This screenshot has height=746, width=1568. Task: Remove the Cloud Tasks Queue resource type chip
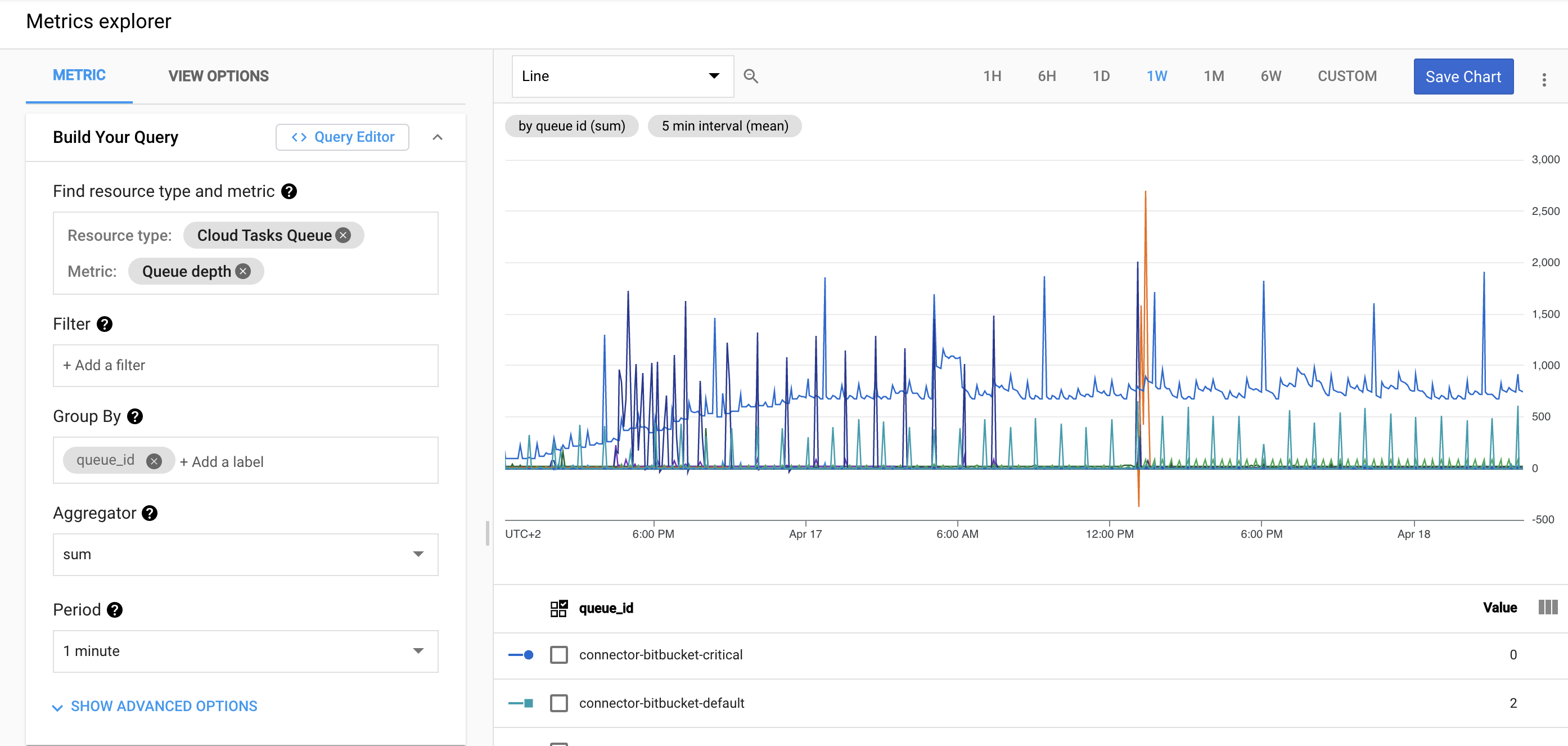click(344, 235)
